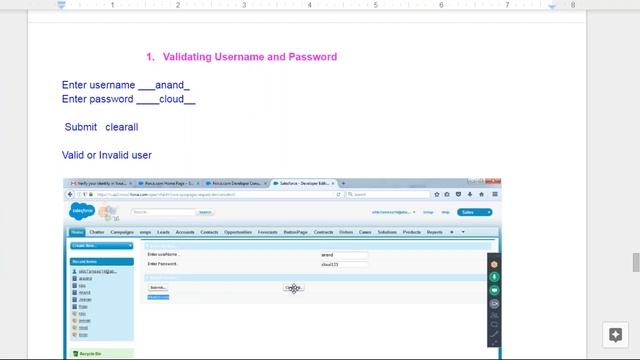640x360 pixels.
Task: Click the orange record icon in recorder toolbar
Action: point(494,264)
